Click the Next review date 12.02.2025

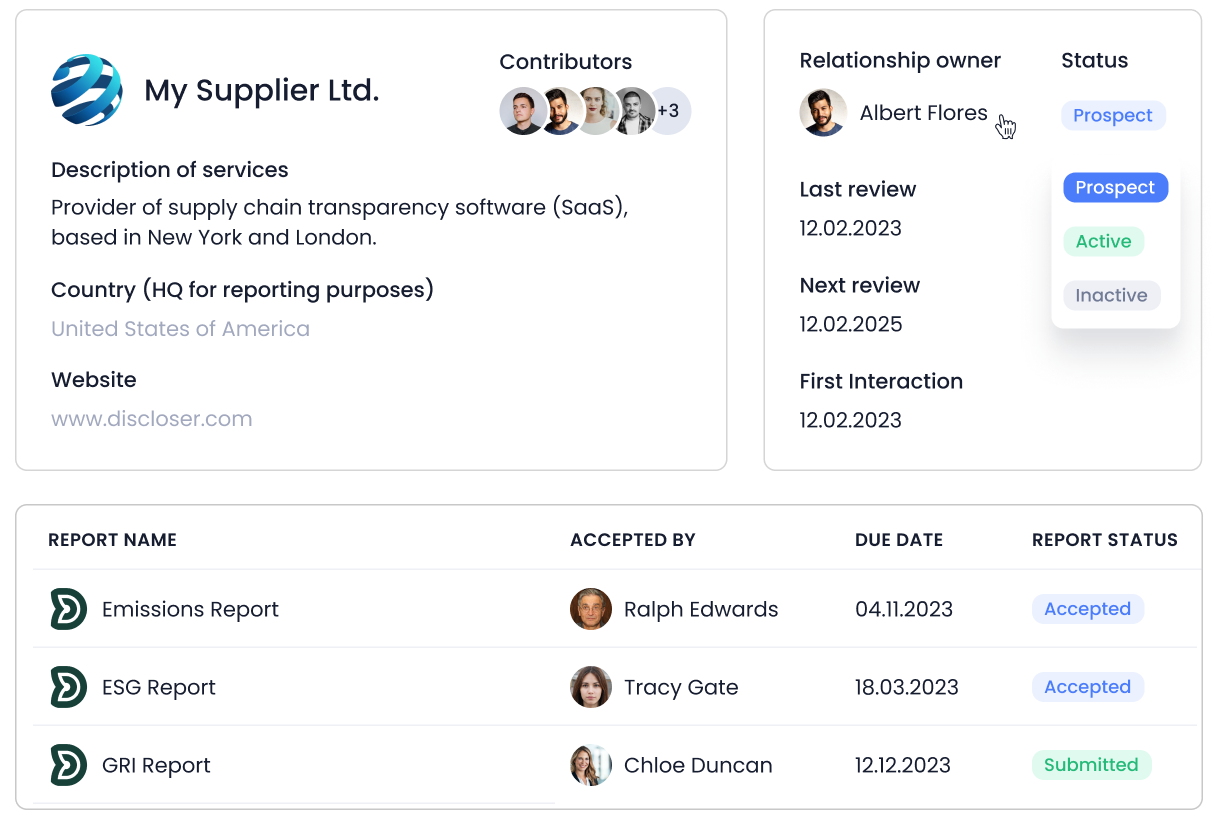point(851,324)
